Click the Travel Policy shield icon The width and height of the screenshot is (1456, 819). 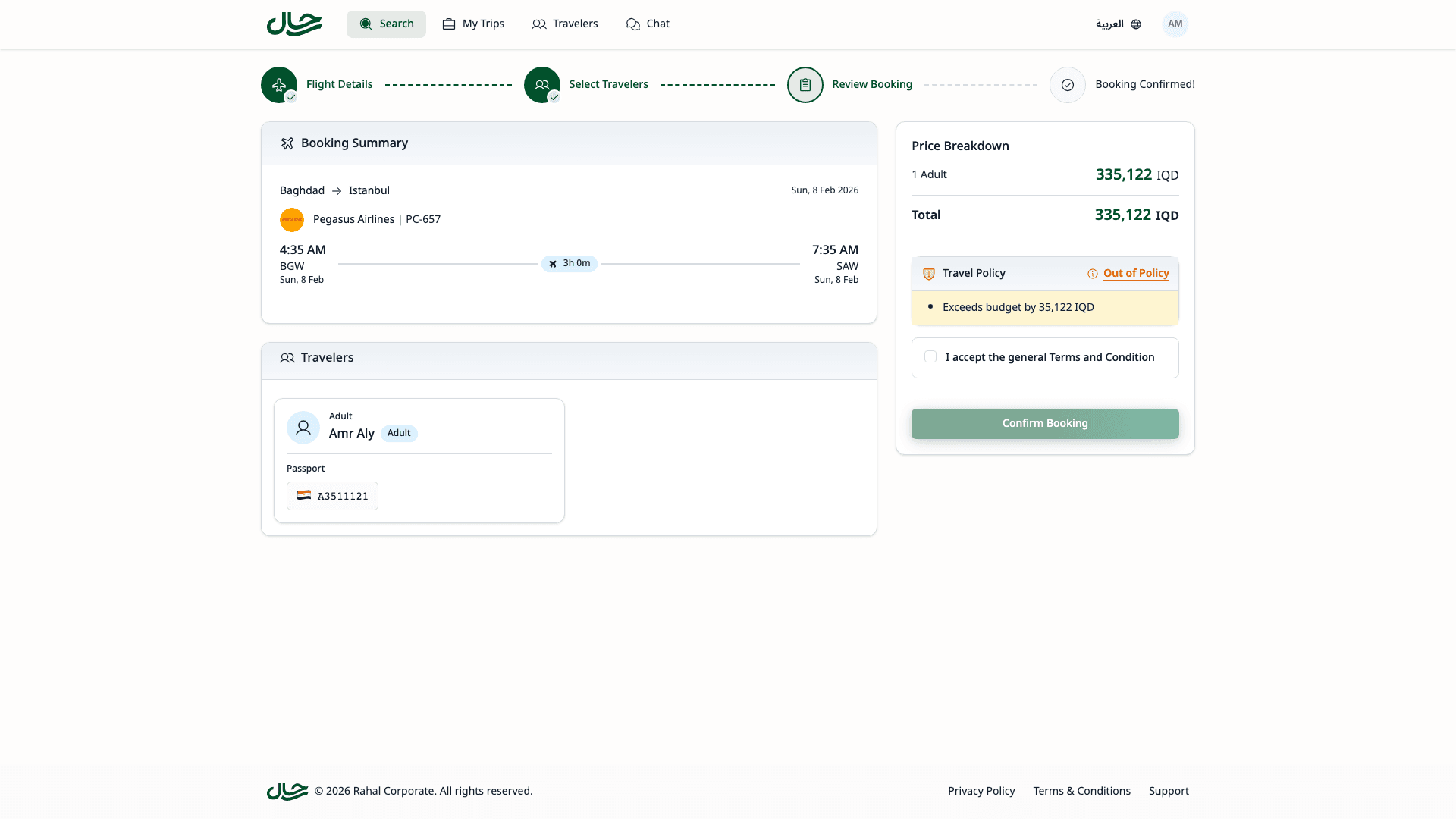coord(928,274)
